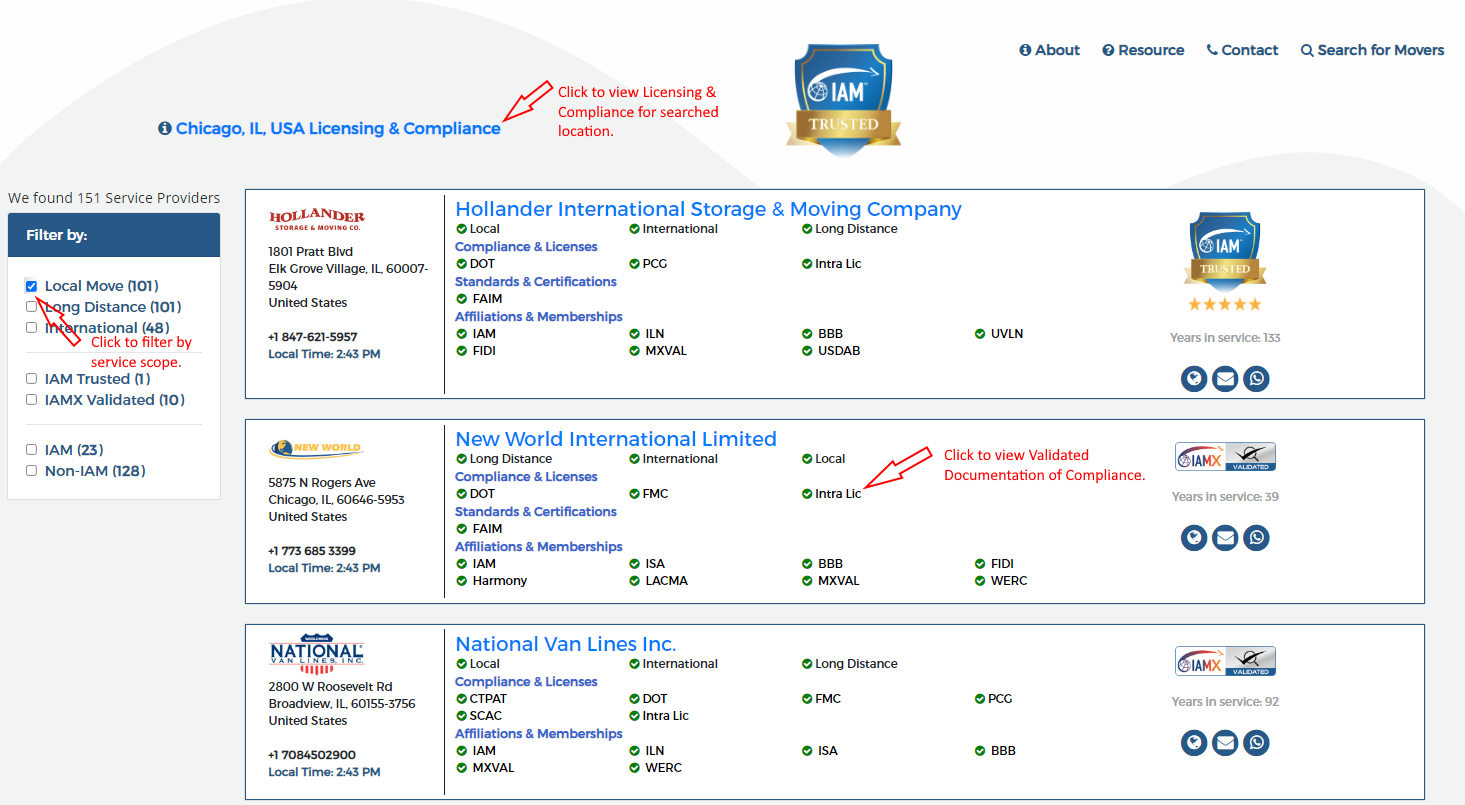
Task: Click the IAM Trusted badge on Hollander's card
Action: pyautogui.click(x=1225, y=252)
